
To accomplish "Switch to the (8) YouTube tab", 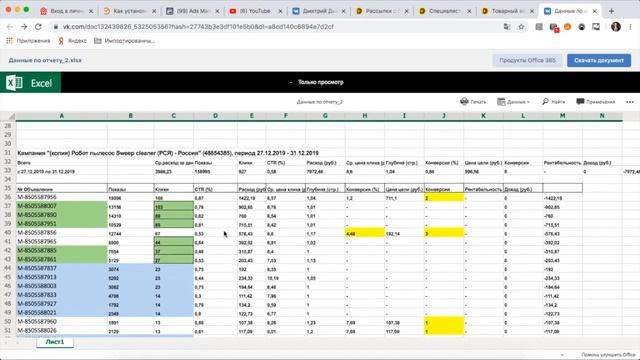I will 256,11.
